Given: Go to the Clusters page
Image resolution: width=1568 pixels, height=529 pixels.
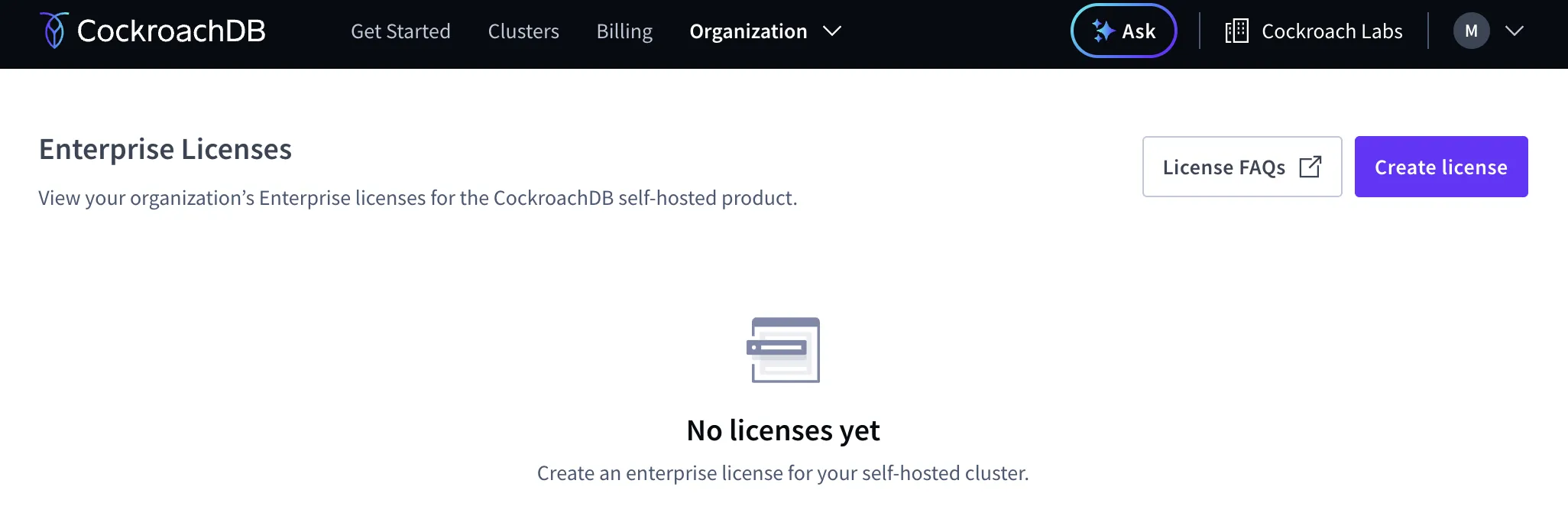Looking at the screenshot, I should [523, 31].
